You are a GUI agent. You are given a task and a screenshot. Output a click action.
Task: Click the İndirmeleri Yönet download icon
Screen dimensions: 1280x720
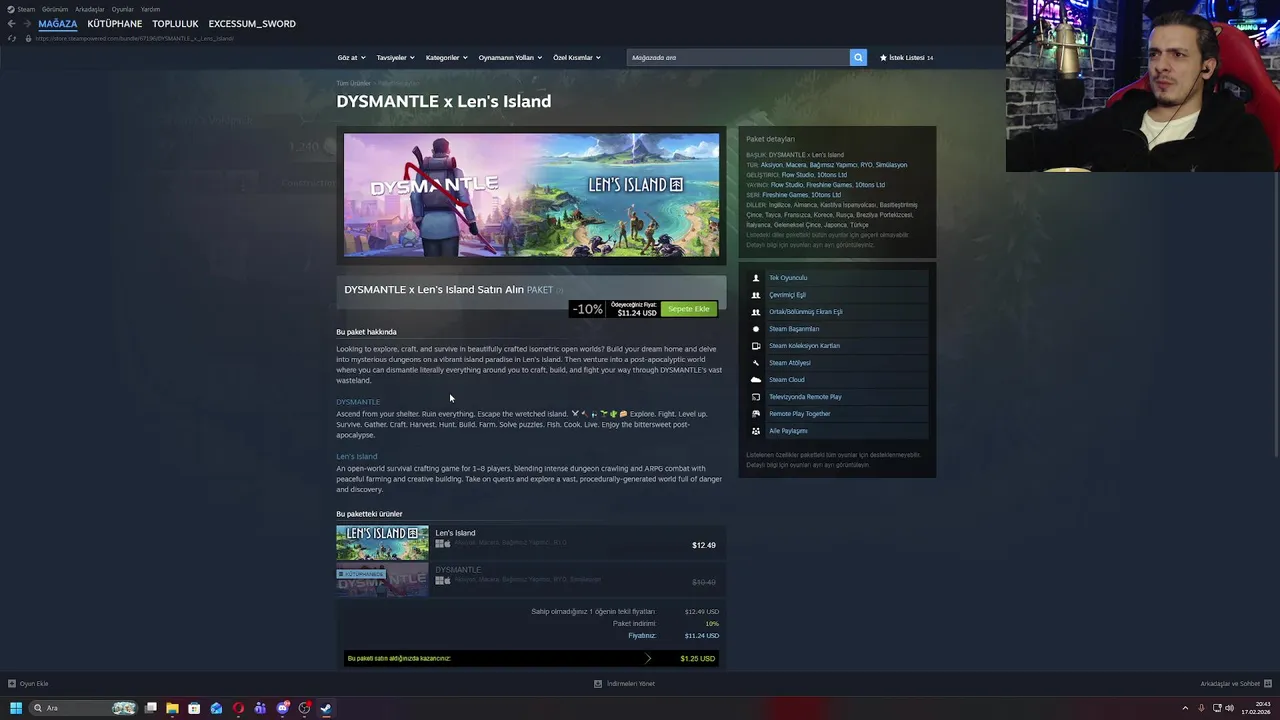pyautogui.click(x=598, y=684)
